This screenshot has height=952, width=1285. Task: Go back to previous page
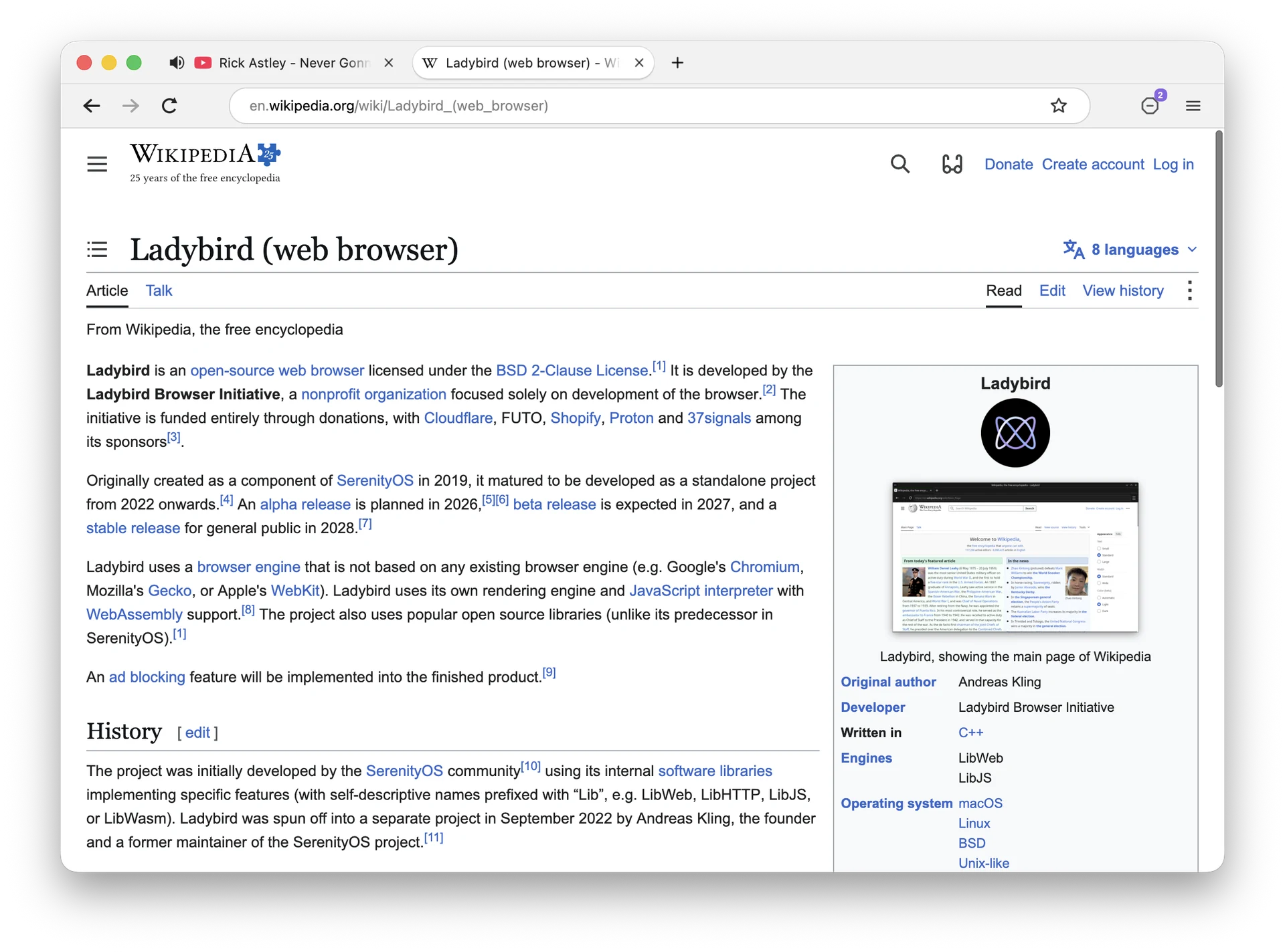[92, 106]
